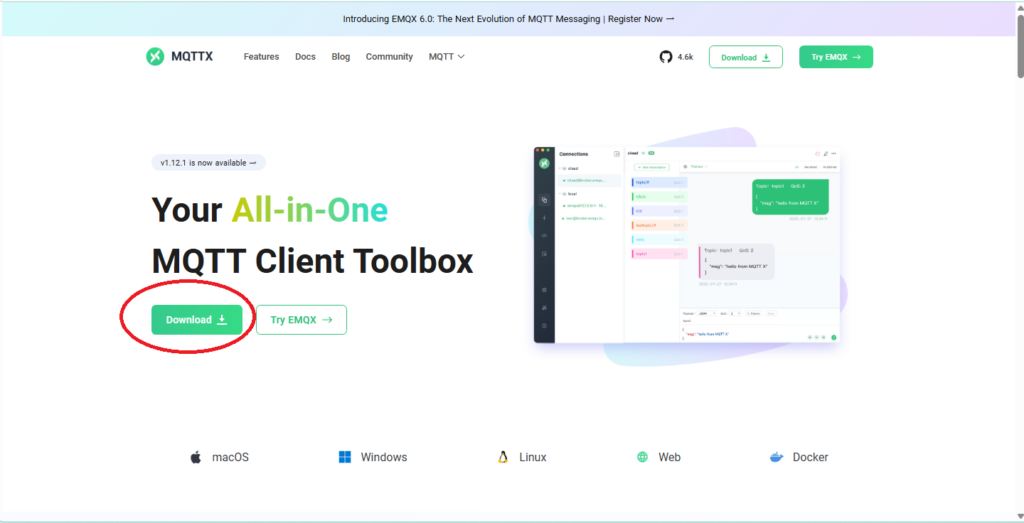Open the GitHub repository icon
The width and height of the screenshot is (1024, 523).
(666, 57)
